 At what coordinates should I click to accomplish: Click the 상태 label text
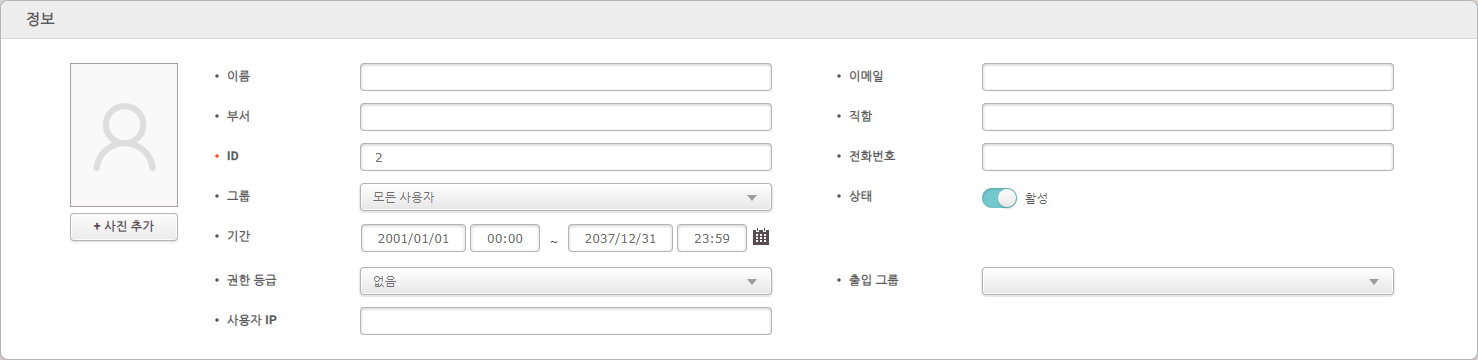tap(861, 196)
